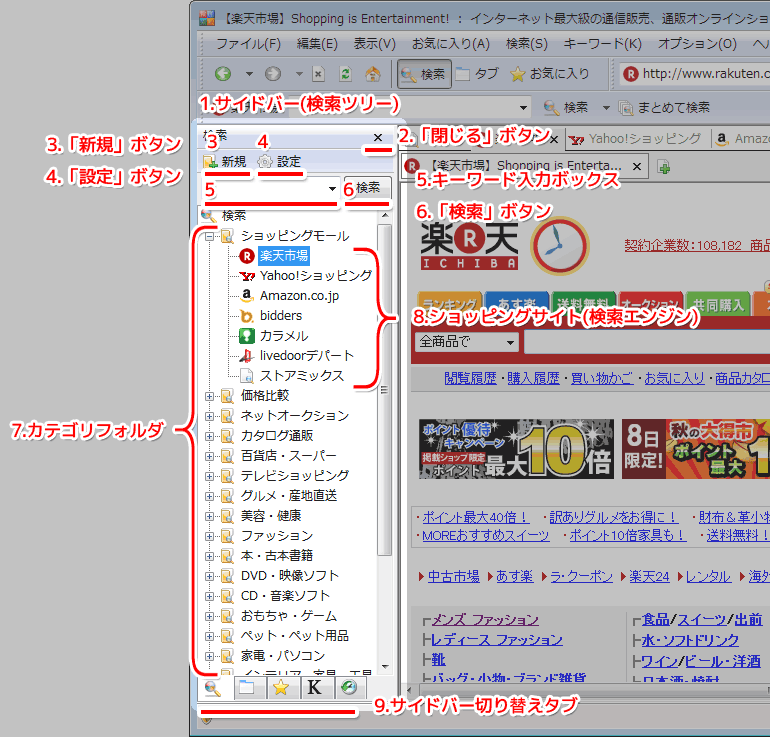Select 楽天市場 in search tree
Screen dimensions: 770x737
[284, 256]
